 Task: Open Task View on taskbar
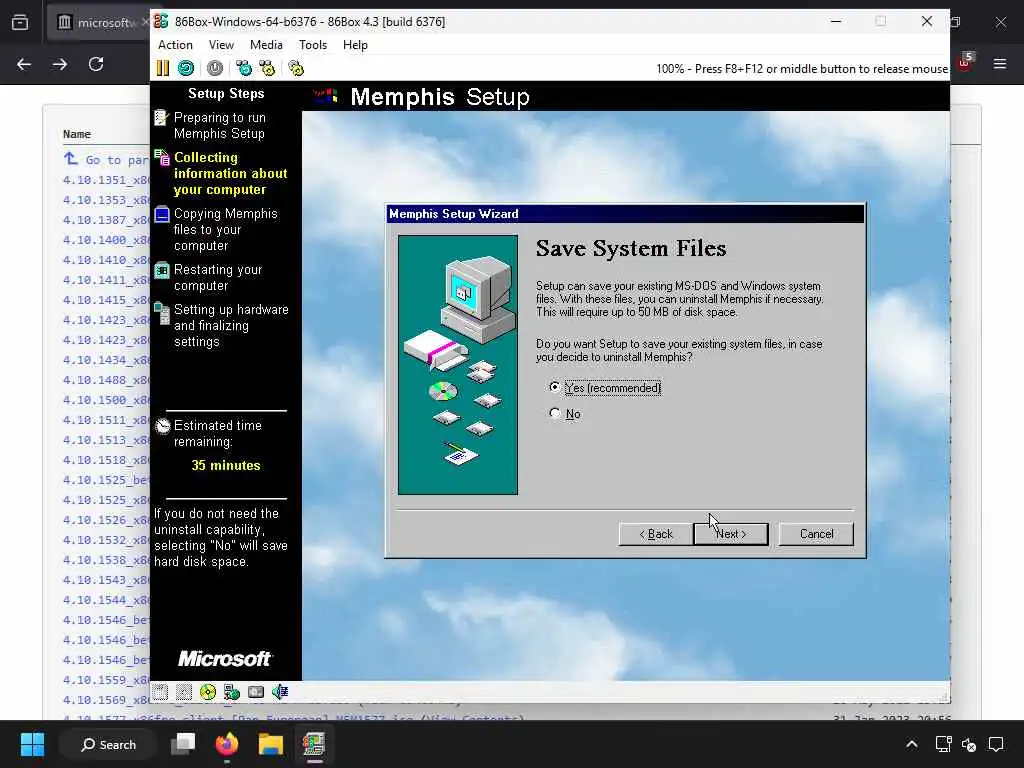[183, 744]
